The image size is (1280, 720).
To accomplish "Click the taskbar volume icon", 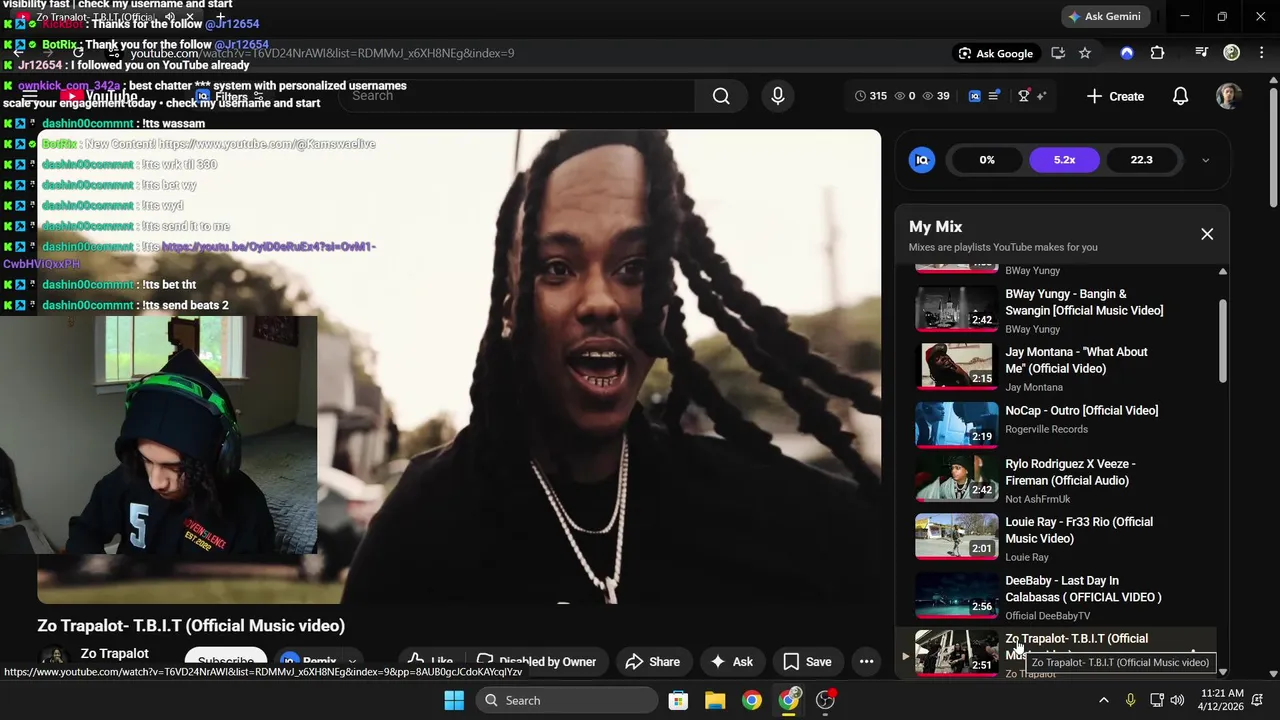I will click(1177, 700).
